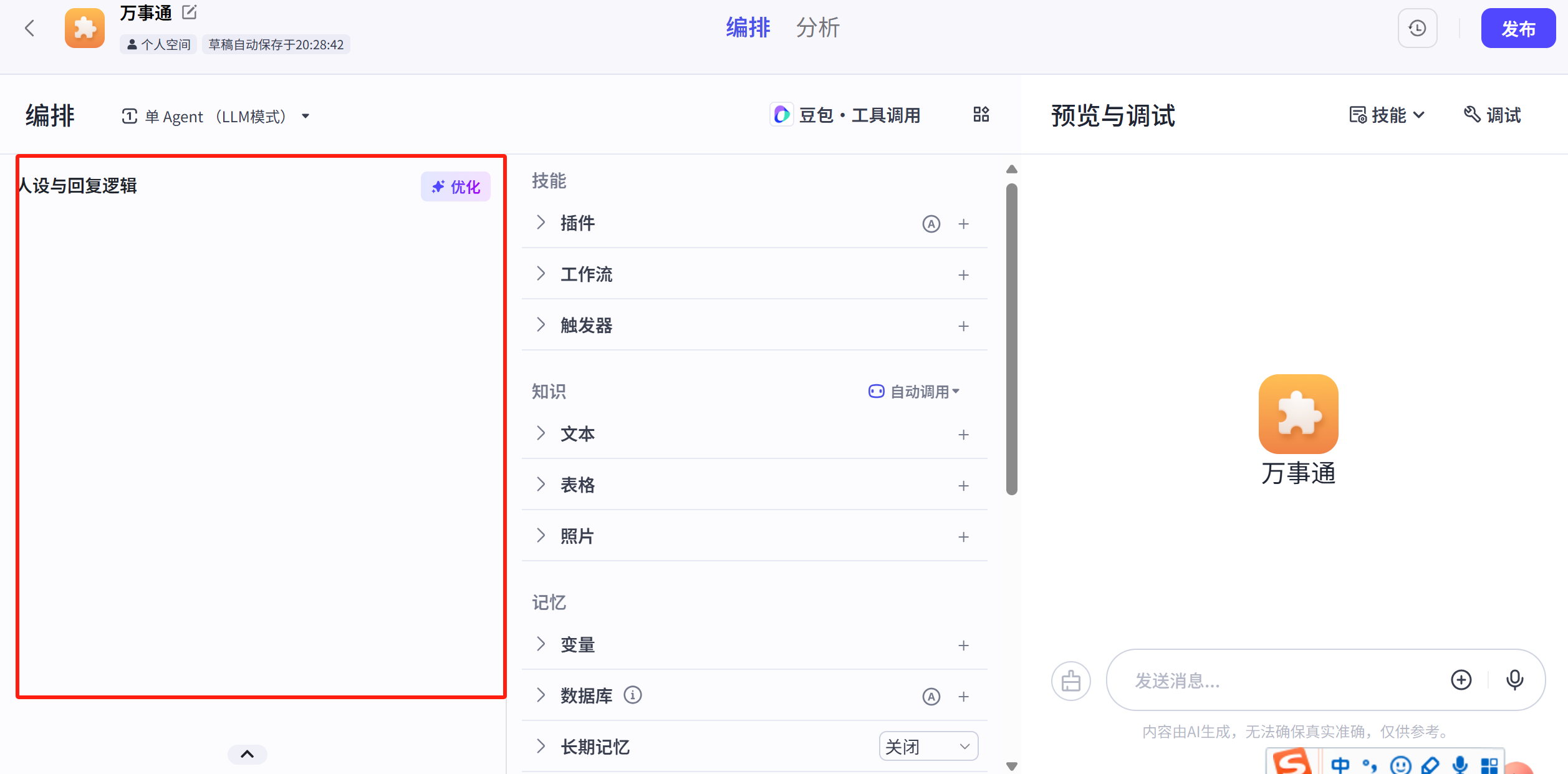Click the edit name pencil icon
This screenshot has height=774, width=1568.
coord(190,12)
